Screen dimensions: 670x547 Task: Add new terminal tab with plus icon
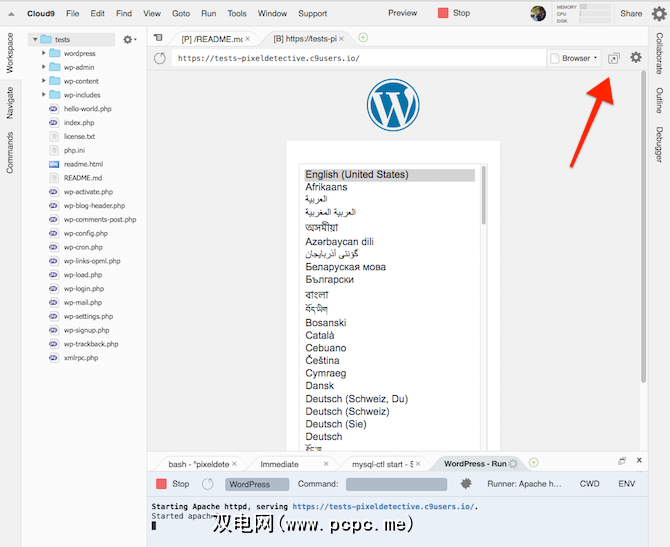(x=534, y=462)
